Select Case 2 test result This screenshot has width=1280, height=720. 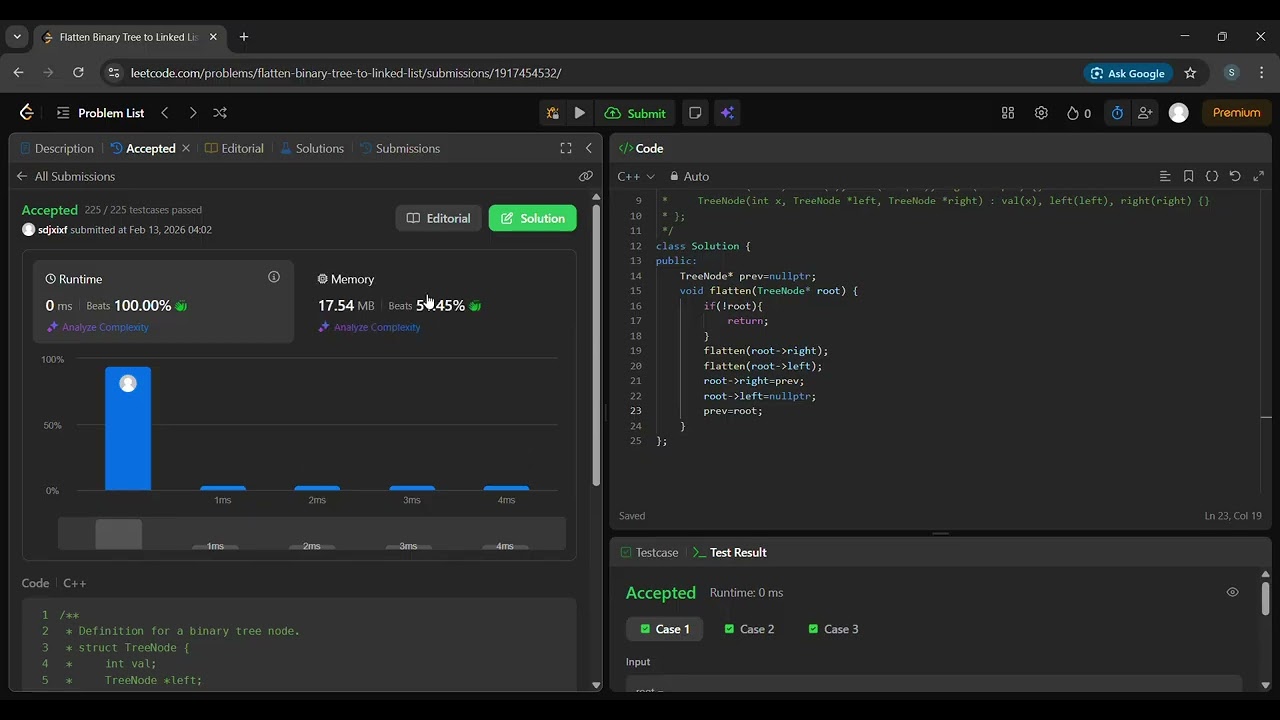tap(749, 629)
